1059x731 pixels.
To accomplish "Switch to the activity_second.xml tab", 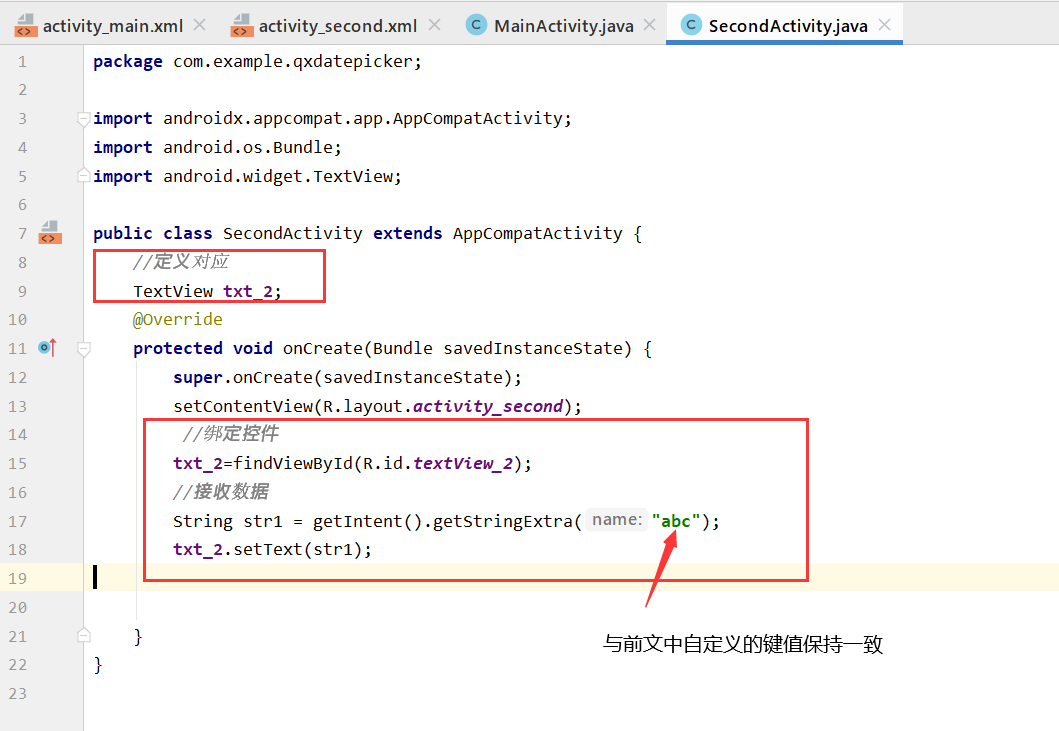I will click(337, 26).
